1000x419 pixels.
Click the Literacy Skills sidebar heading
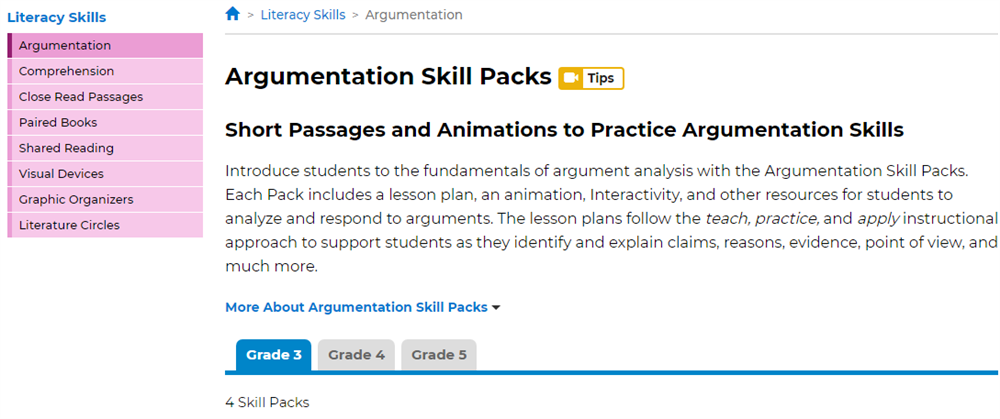(x=56, y=17)
